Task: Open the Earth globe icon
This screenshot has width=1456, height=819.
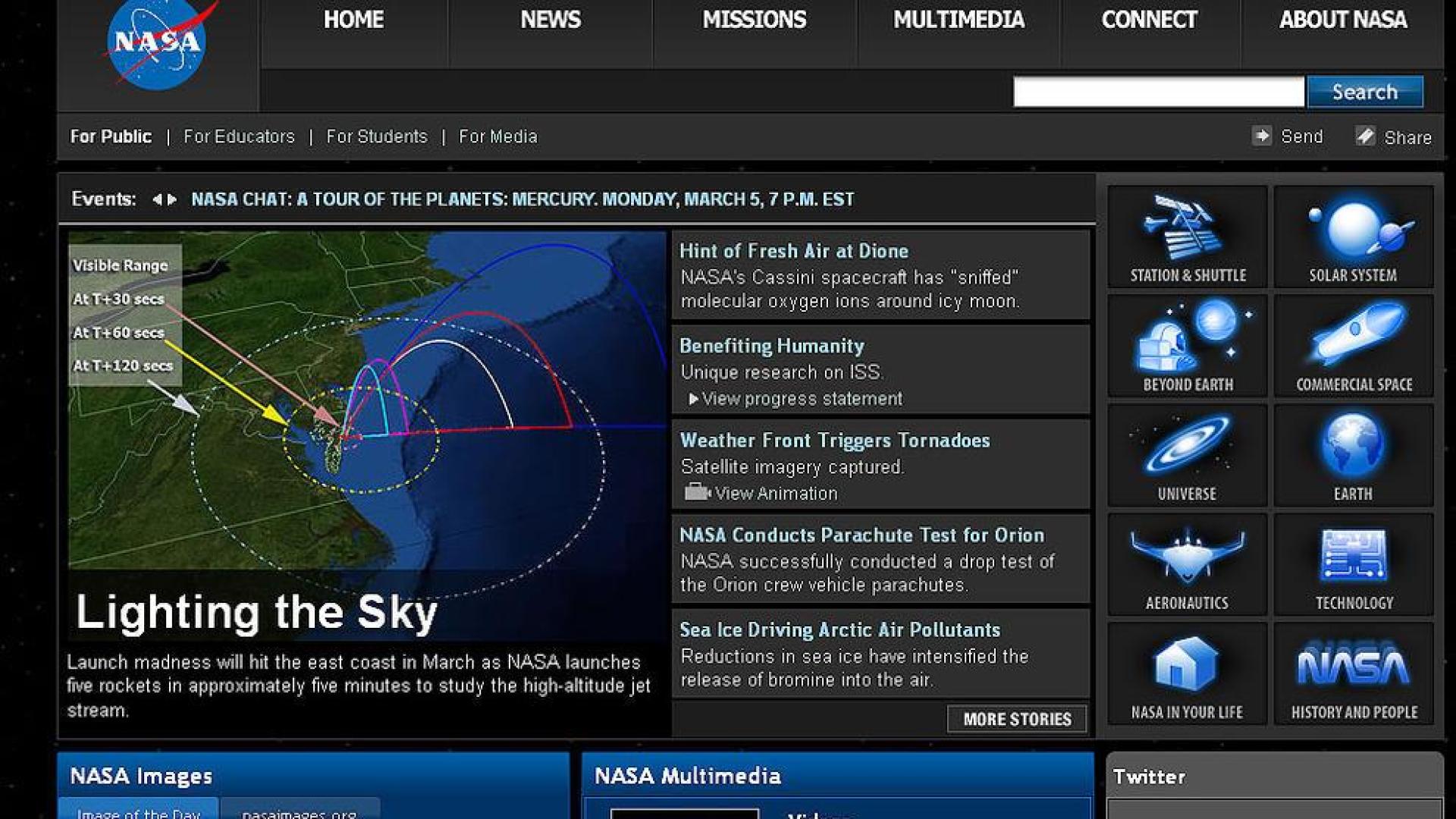Action: click(1354, 455)
